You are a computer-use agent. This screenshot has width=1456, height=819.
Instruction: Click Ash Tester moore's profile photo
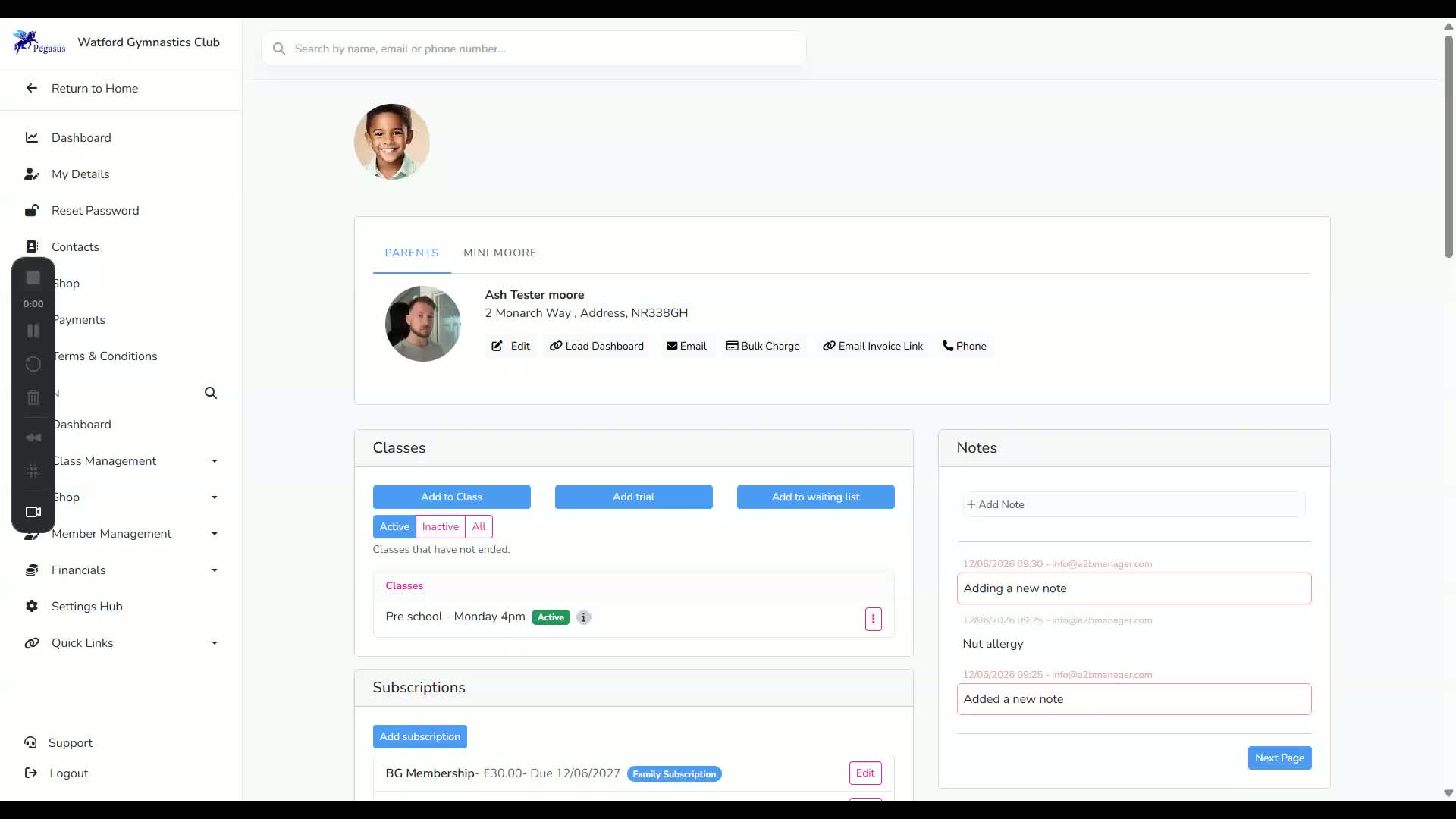(423, 324)
